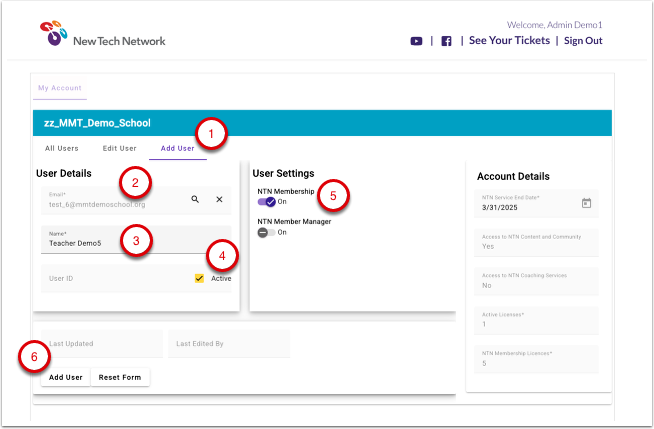The height and width of the screenshot is (429, 654).
Task: Click the NTN Service End Date field
Action: click(525, 204)
